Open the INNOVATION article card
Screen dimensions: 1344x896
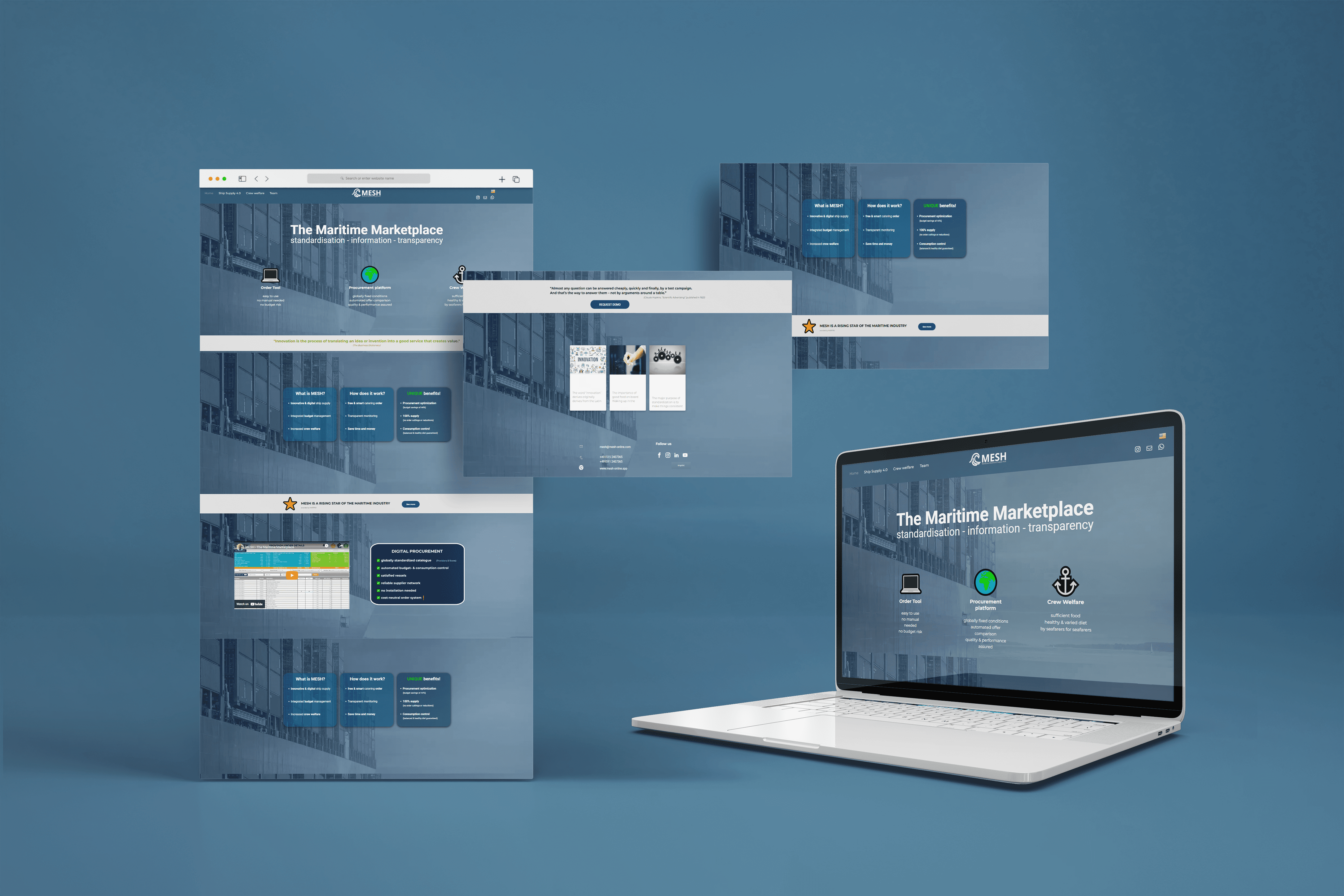click(x=588, y=378)
